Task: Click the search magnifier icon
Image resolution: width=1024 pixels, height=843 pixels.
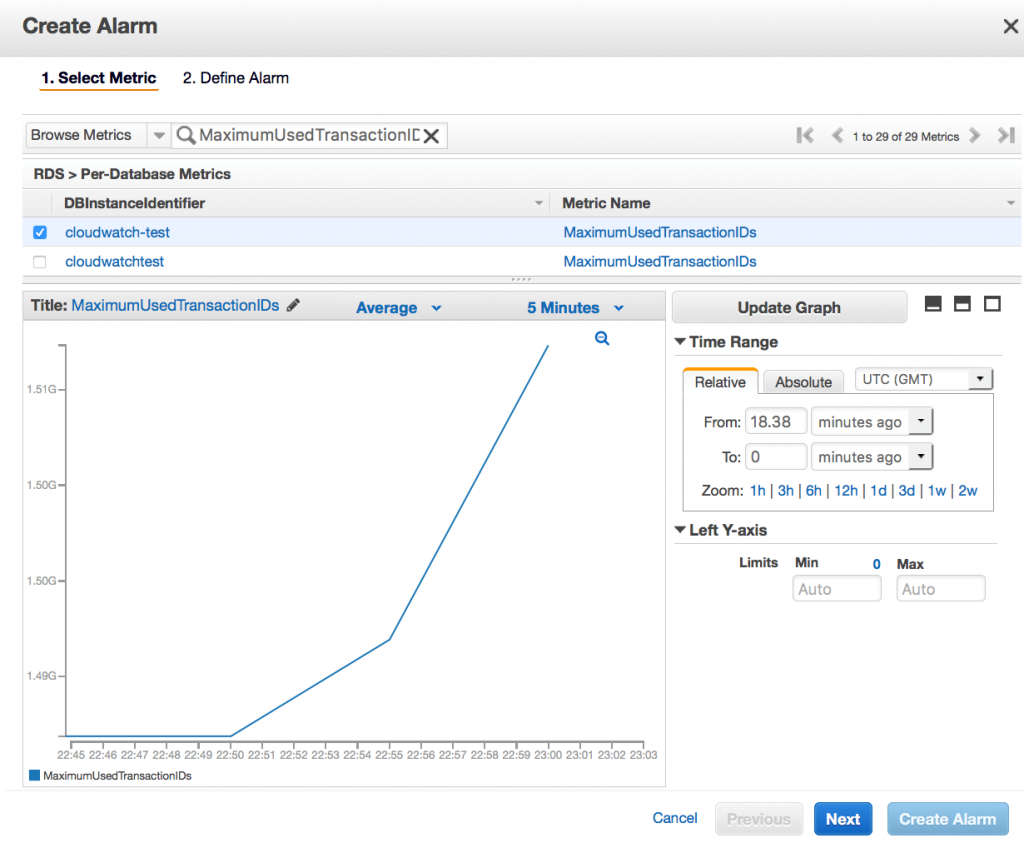Action: pyautogui.click(x=186, y=135)
